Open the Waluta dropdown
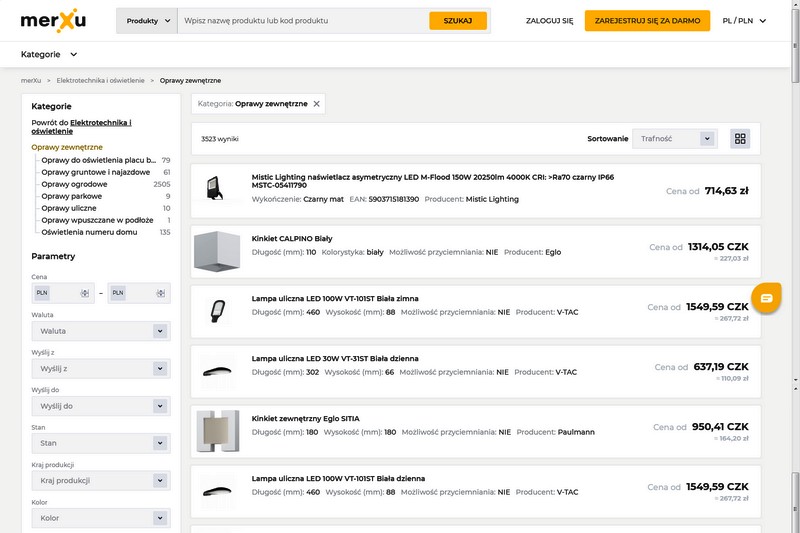Screen dimensions: 800x533 click(101, 331)
